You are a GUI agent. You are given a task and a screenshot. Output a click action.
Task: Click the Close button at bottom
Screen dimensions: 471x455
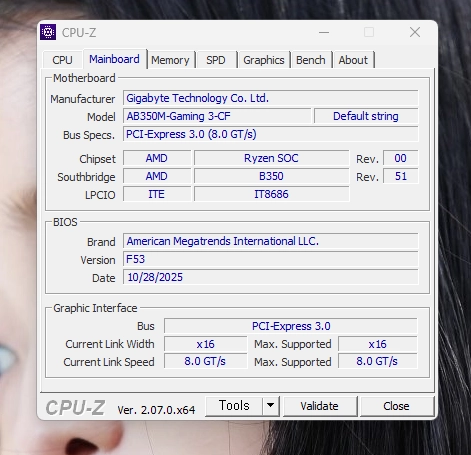coord(396,406)
